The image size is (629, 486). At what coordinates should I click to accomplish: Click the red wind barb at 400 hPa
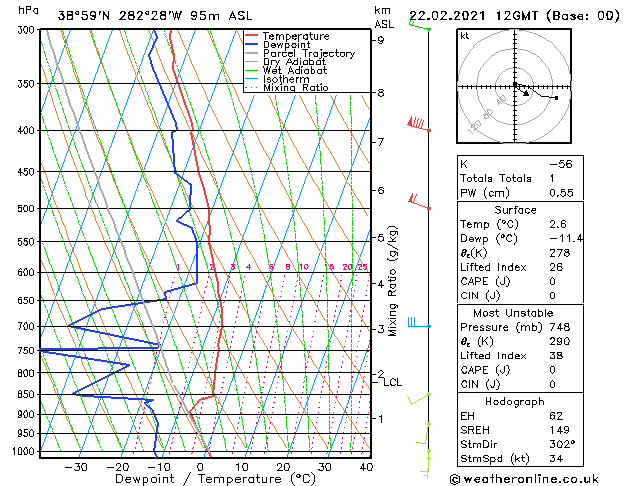coord(419,124)
